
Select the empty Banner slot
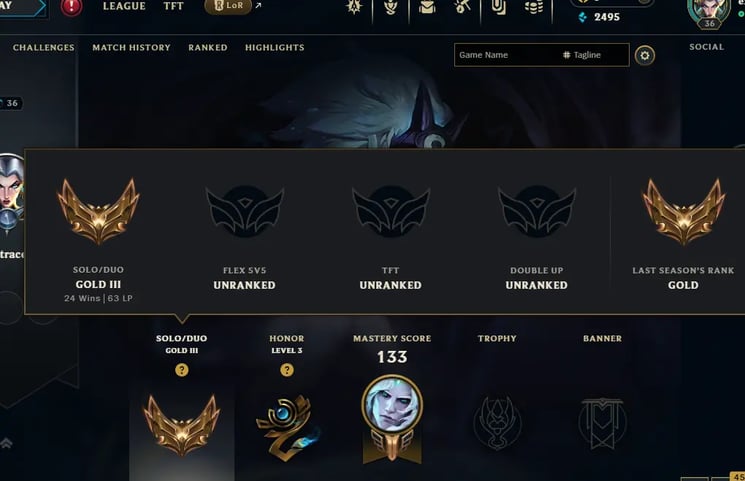[602, 423]
